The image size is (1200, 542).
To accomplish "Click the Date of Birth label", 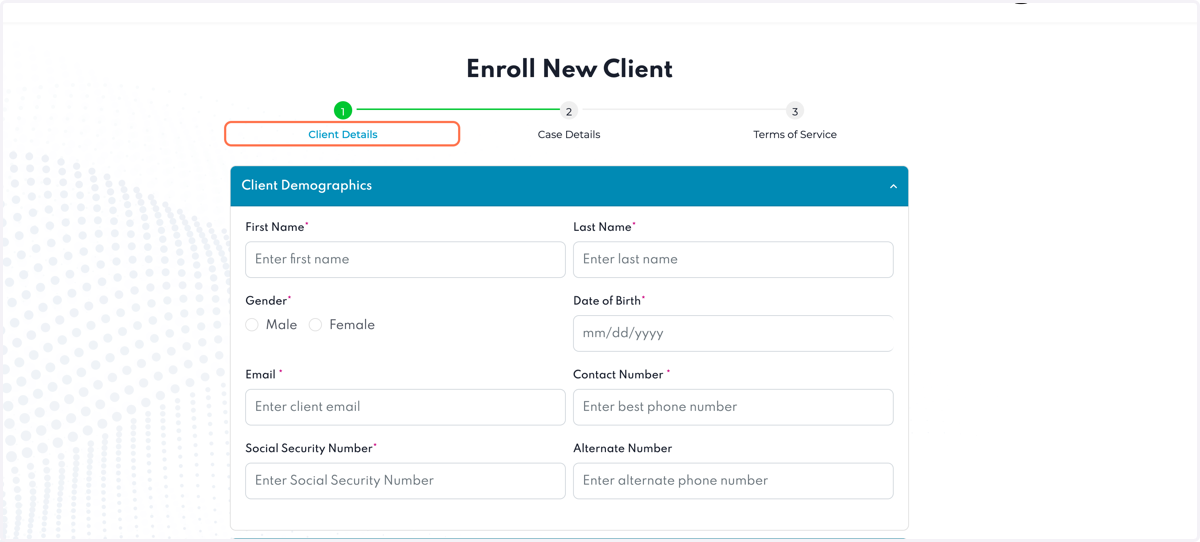I will coord(607,301).
